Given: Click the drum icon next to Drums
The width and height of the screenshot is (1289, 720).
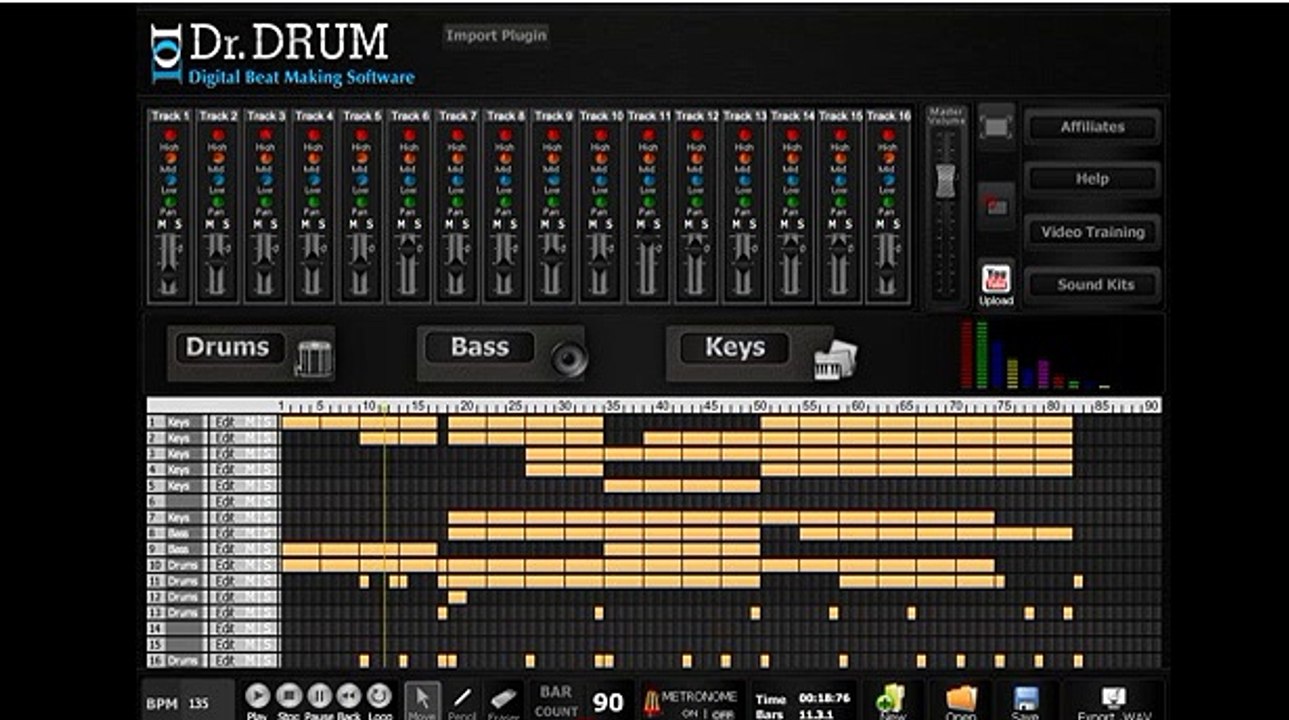Looking at the screenshot, I should pos(314,357).
